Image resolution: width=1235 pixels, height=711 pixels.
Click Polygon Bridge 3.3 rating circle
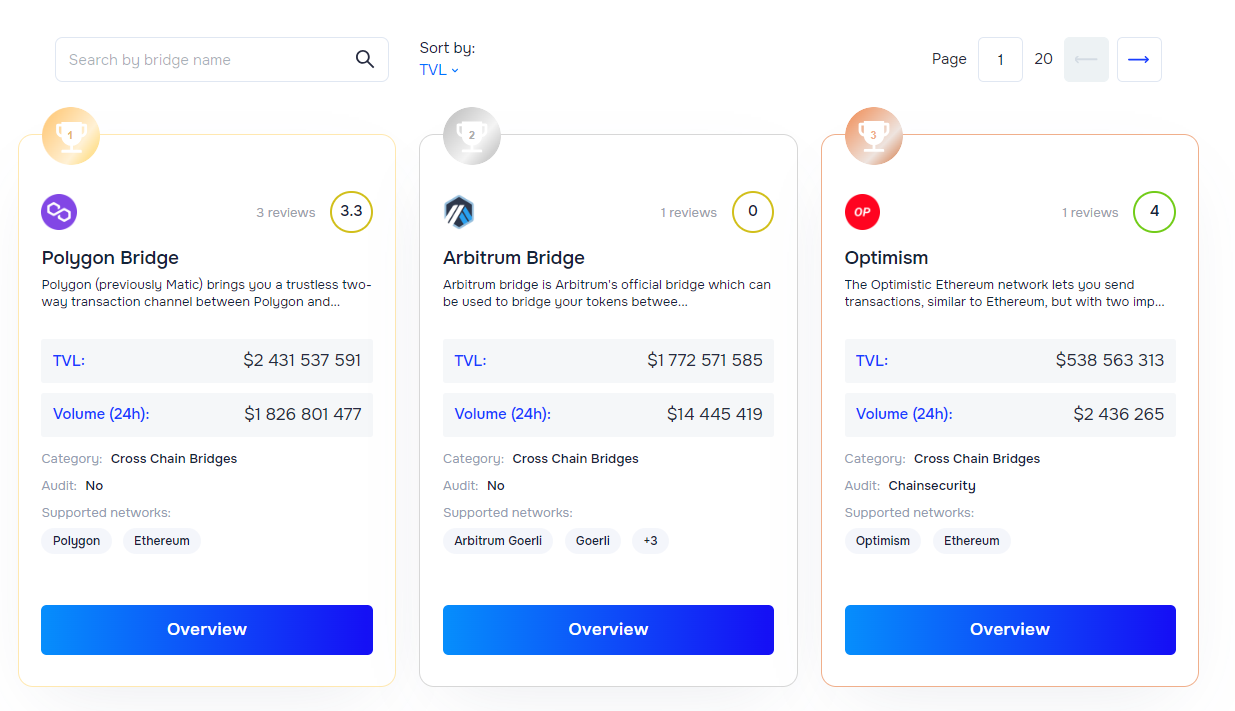pyautogui.click(x=351, y=212)
